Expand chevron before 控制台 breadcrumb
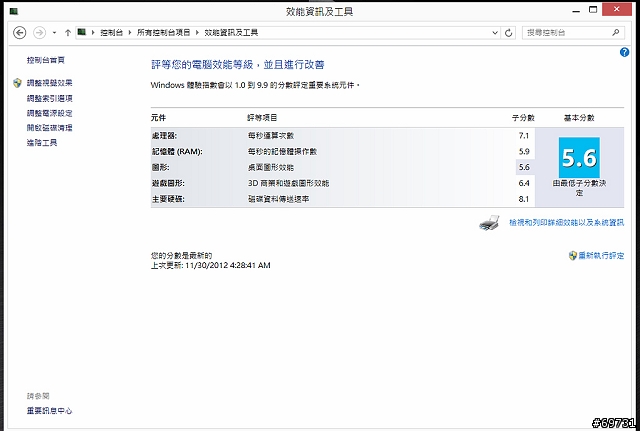This screenshot has height=431, width=640. click(93, 33)
